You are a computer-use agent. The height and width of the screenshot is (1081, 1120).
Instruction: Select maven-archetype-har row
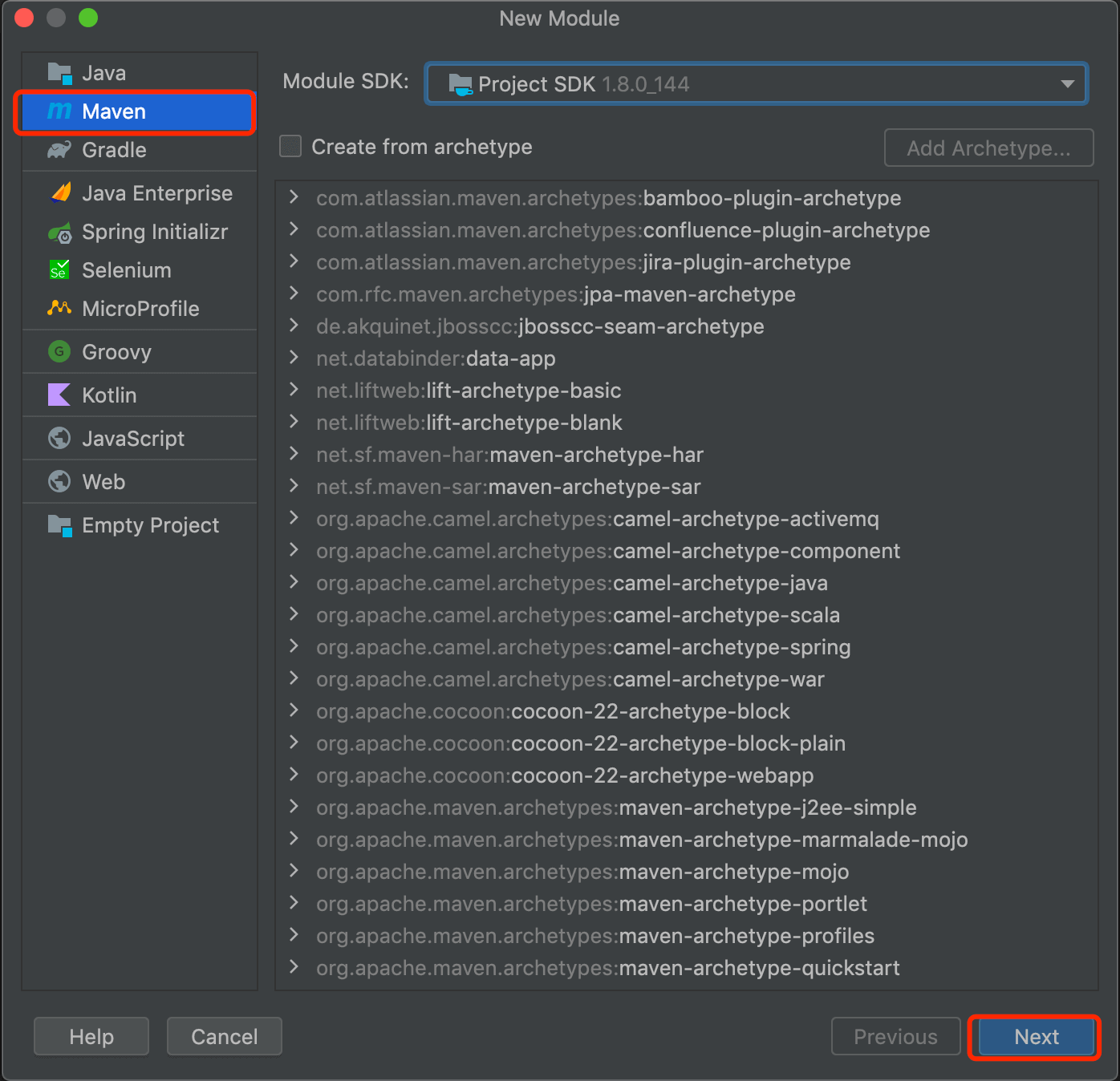[x=687, y=455]
